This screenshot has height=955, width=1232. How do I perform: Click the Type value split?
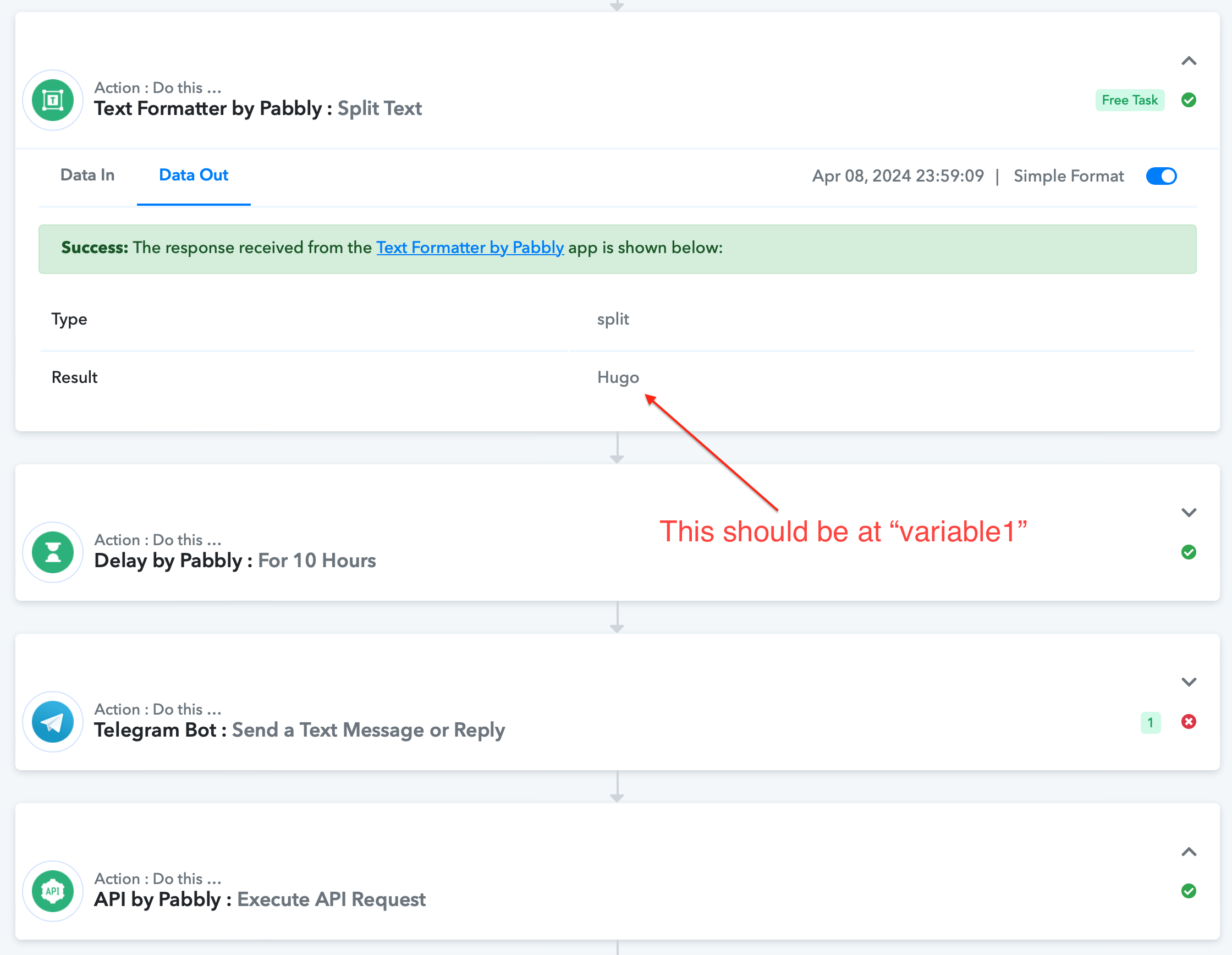(x=613, y=319)
